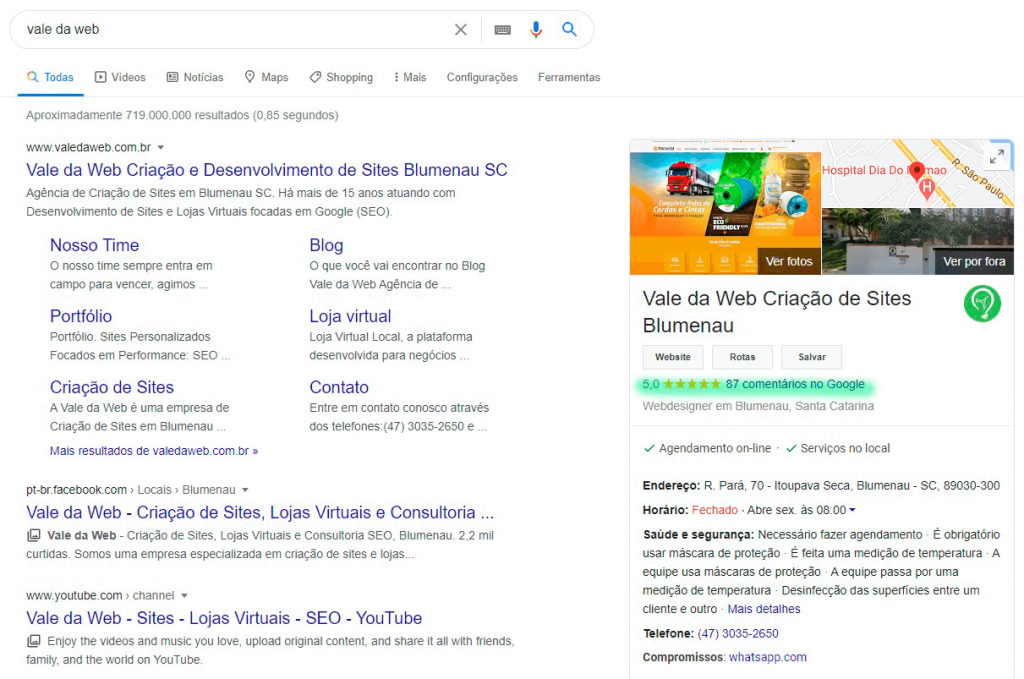Open 87 comentários no Google reviews
This screenshot has height=679, width=1024.
[x=795, y=384]
